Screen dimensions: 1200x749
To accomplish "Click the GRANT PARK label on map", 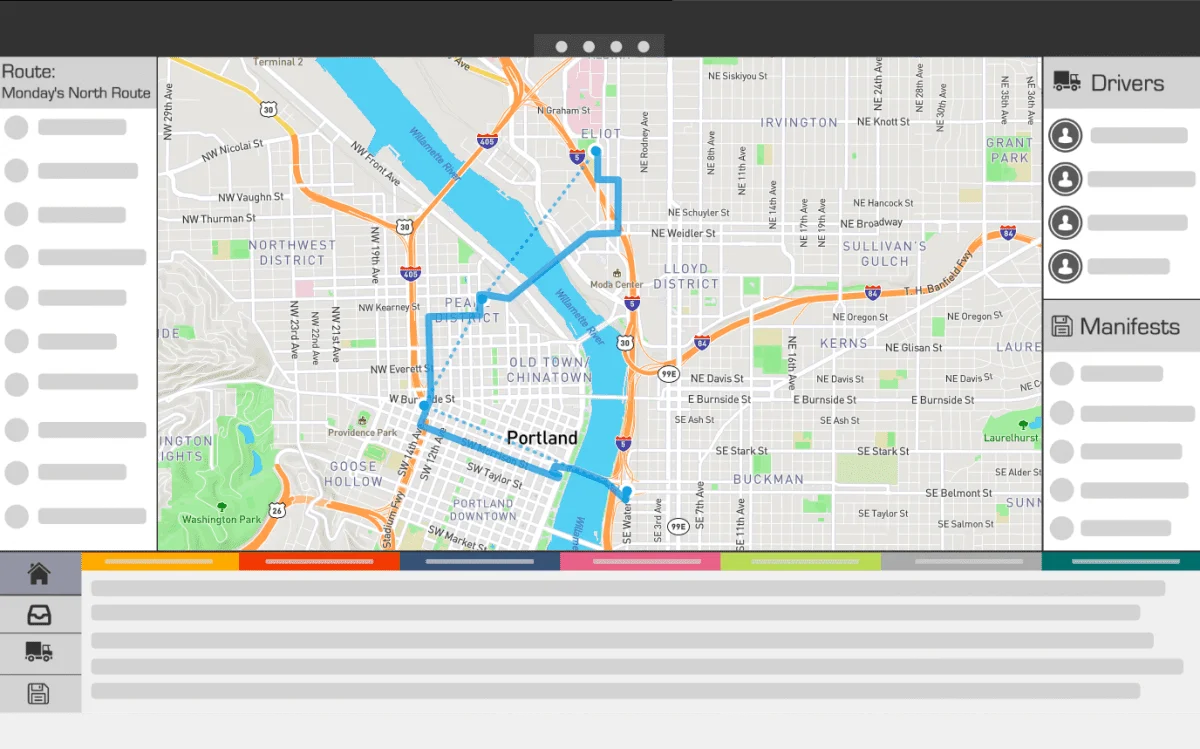I will coord(1008,150).
